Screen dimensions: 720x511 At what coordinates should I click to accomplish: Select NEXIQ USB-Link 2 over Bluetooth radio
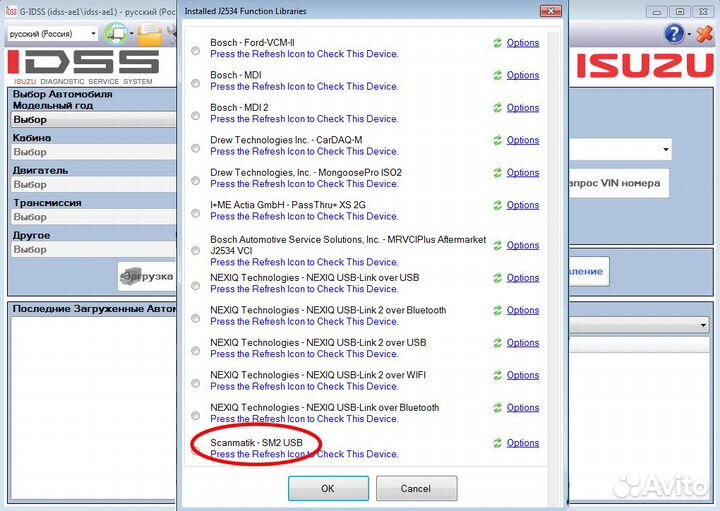pyautogui.click(x=195, y=319)
